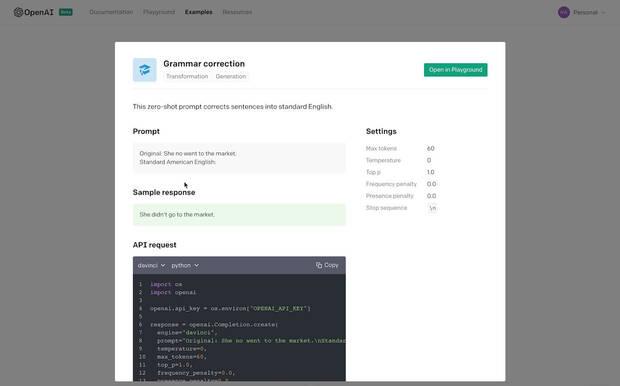Click the sample response green box
Viewport: 620px width, 386px height.
click(239, 214)
